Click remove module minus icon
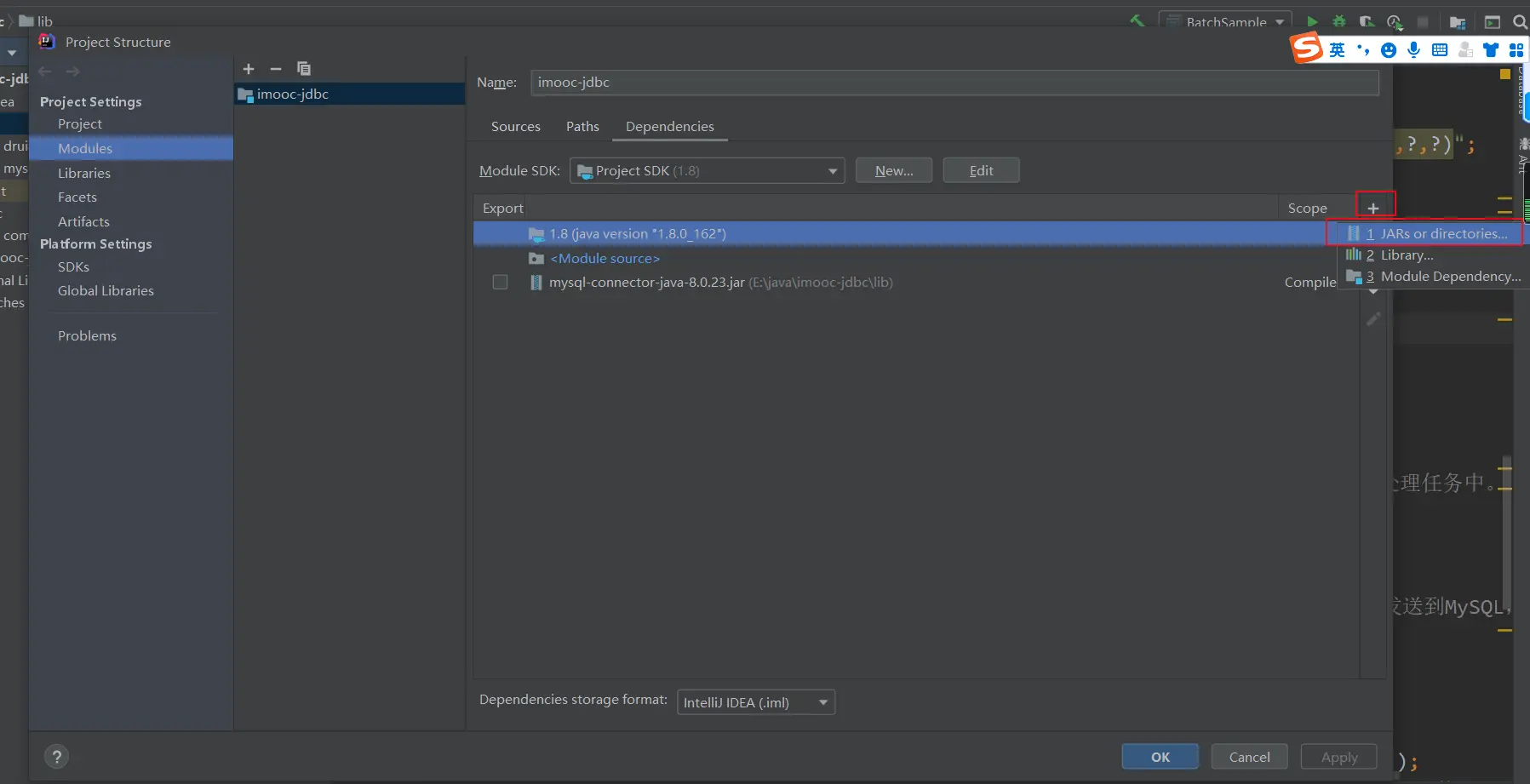The height and width of the screenshot is (784, 1530). 276,69
